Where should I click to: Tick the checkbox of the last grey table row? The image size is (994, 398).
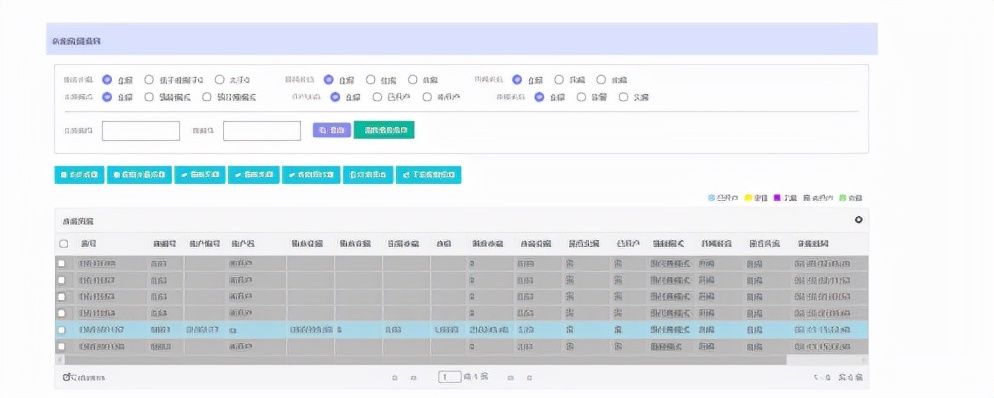point(61,347)
